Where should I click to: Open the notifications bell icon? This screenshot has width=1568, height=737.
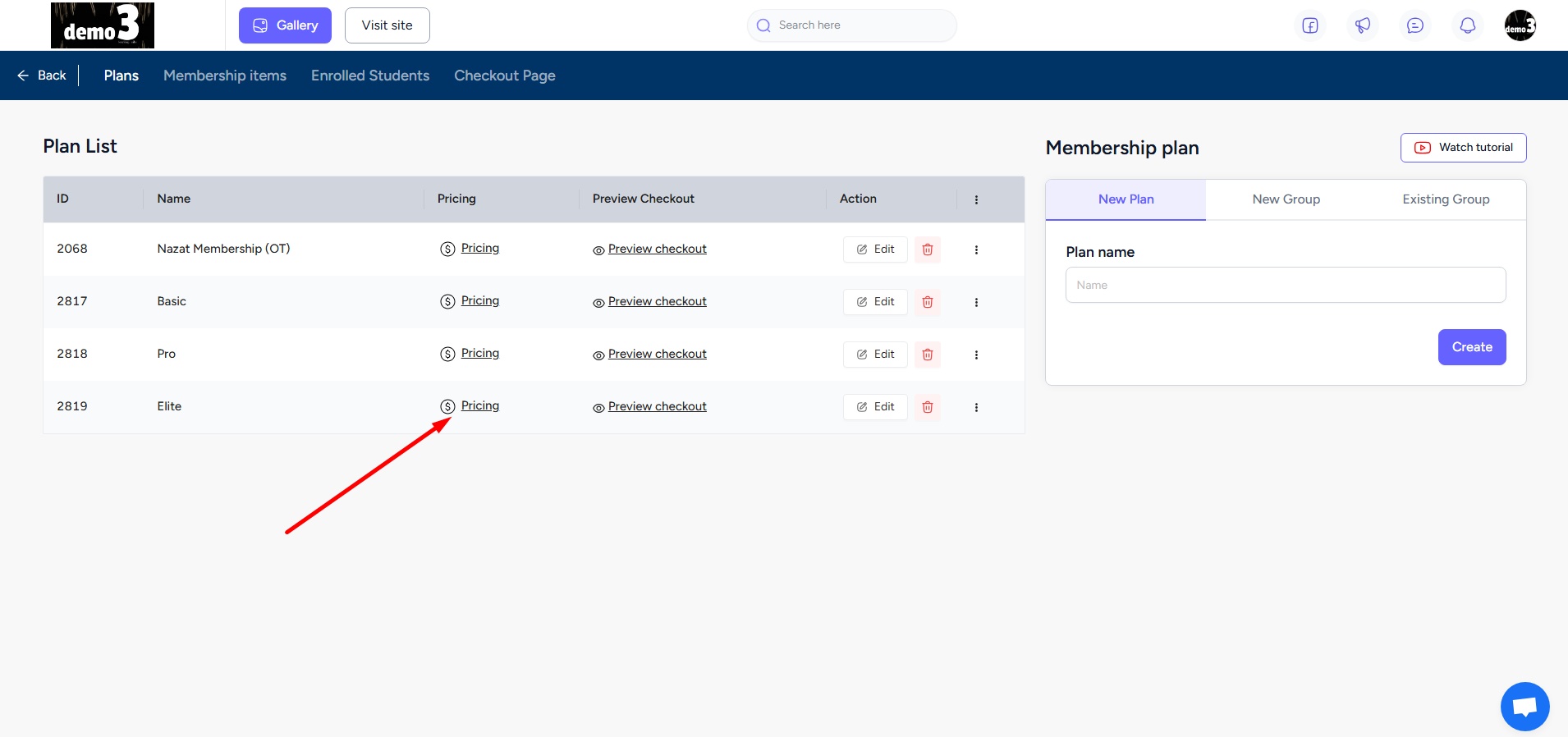pos(1468,25)
